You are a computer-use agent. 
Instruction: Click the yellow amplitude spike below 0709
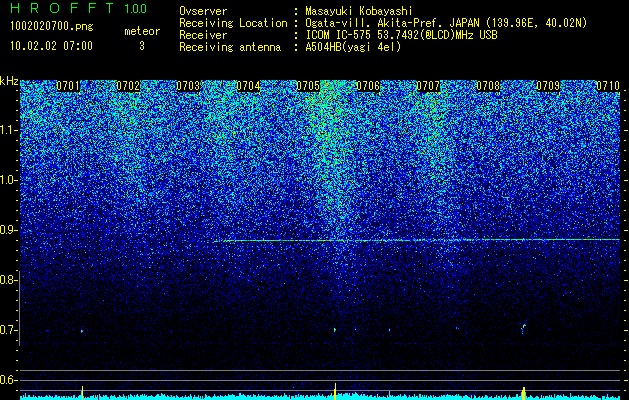(x=523, y=393)
